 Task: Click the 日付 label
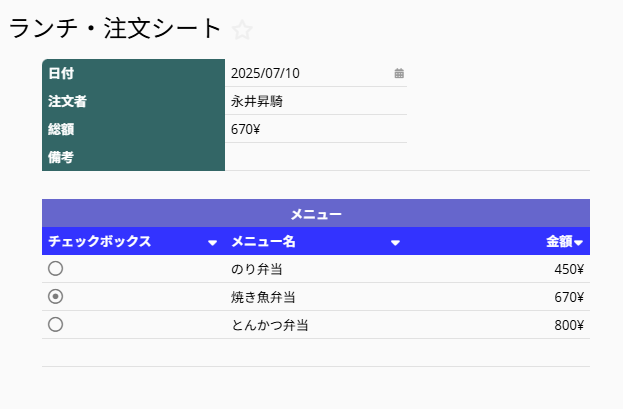[61, 73]
